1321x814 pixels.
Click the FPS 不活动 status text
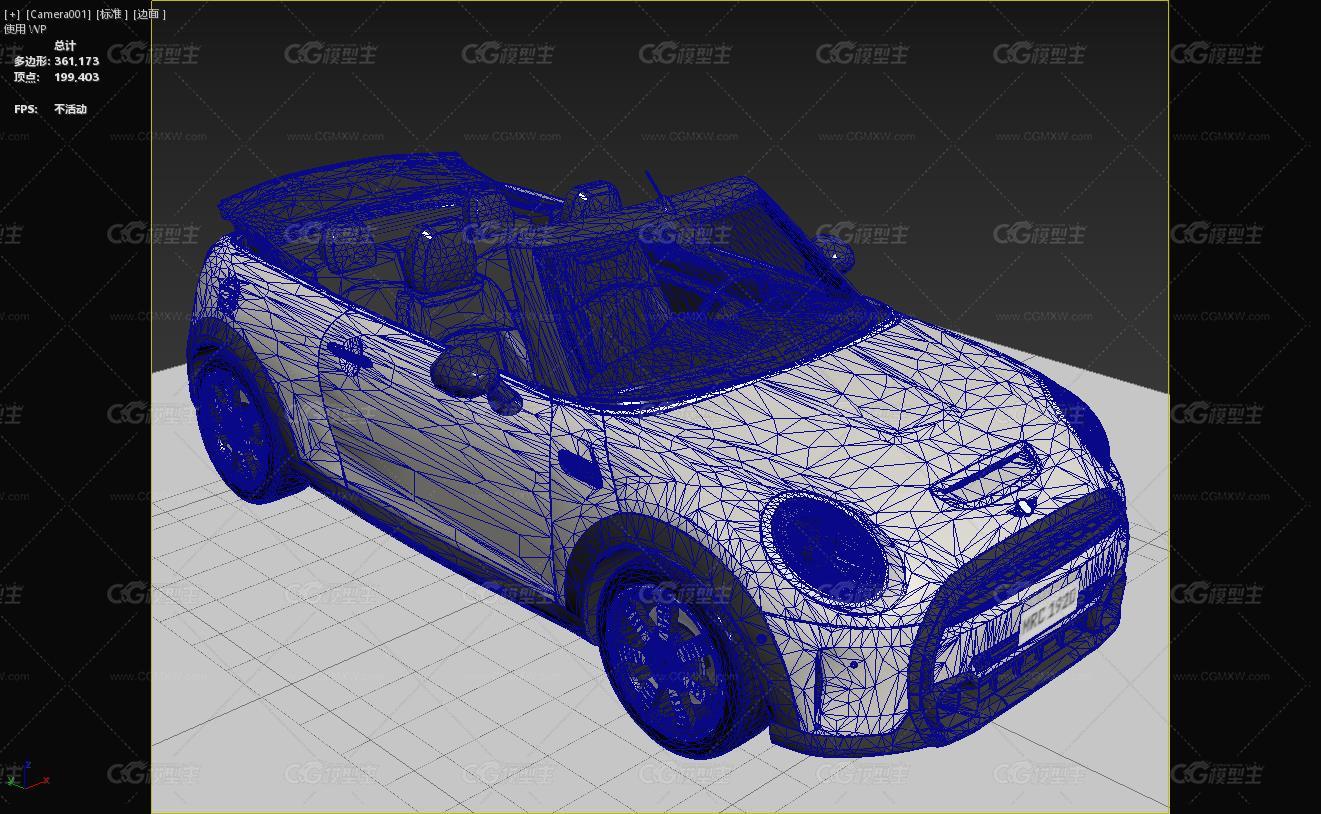(x=50, y=109)
